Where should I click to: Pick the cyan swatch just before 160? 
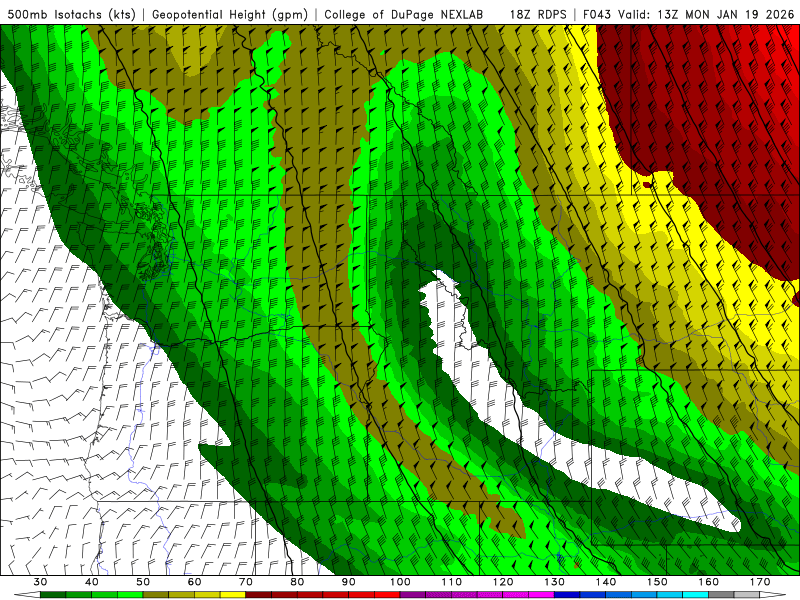tap(695, 595)
